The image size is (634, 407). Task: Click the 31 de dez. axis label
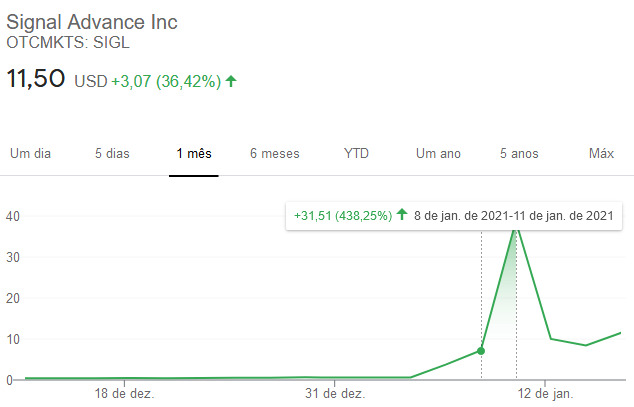click(x=335, y=393)
